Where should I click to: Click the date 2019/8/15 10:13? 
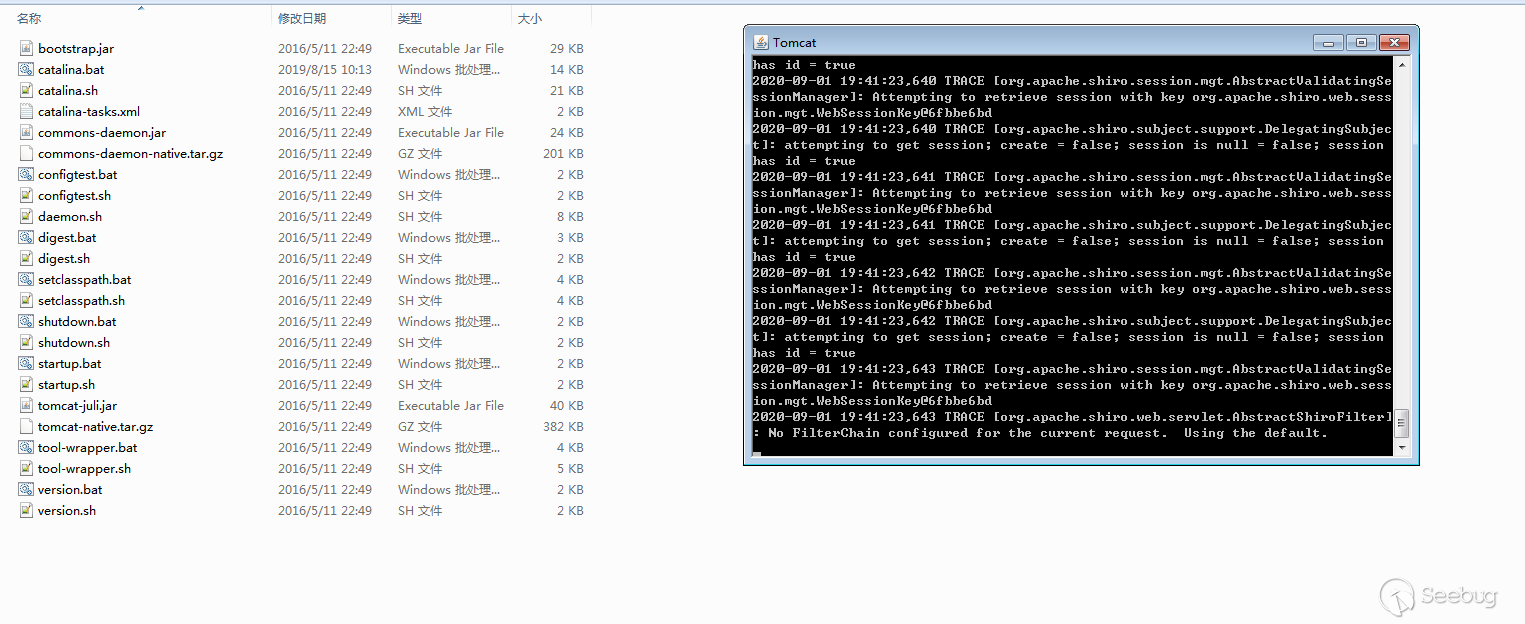click(x=325, y=69)
